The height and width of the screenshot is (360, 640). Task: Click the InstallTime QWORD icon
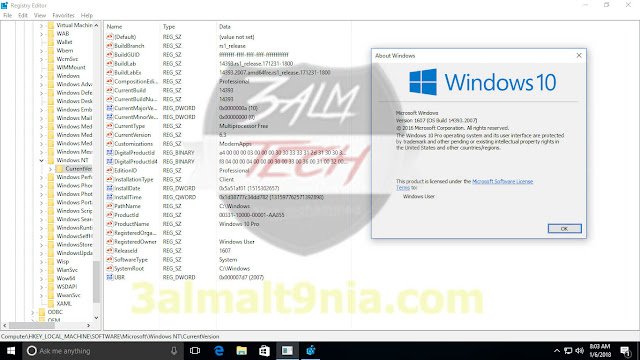click(109, 197)
